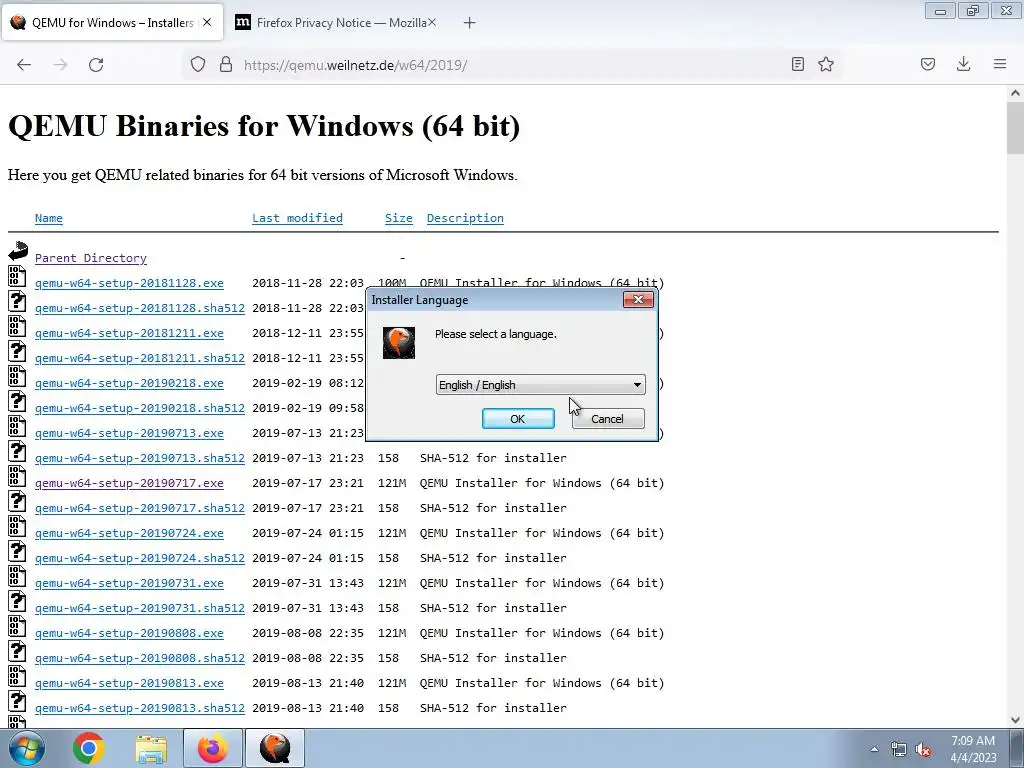Download qemu-w64-setup-20181211.exe
The width and height of the screenshot is (1024, 768).
pyautogui.click(x=129, y=333)
